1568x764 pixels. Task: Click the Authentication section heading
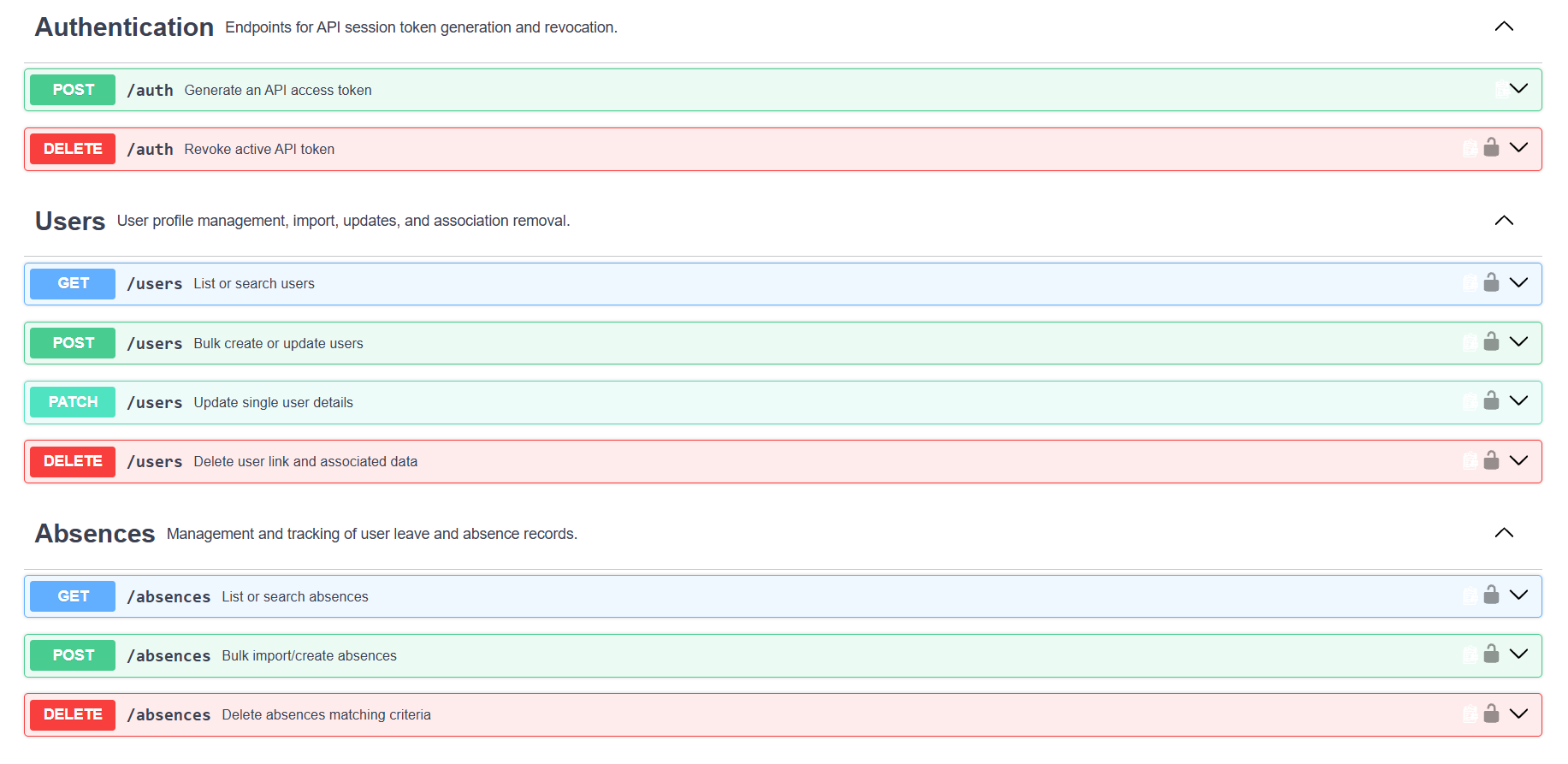pyautogui.click(x=124, y=27)
